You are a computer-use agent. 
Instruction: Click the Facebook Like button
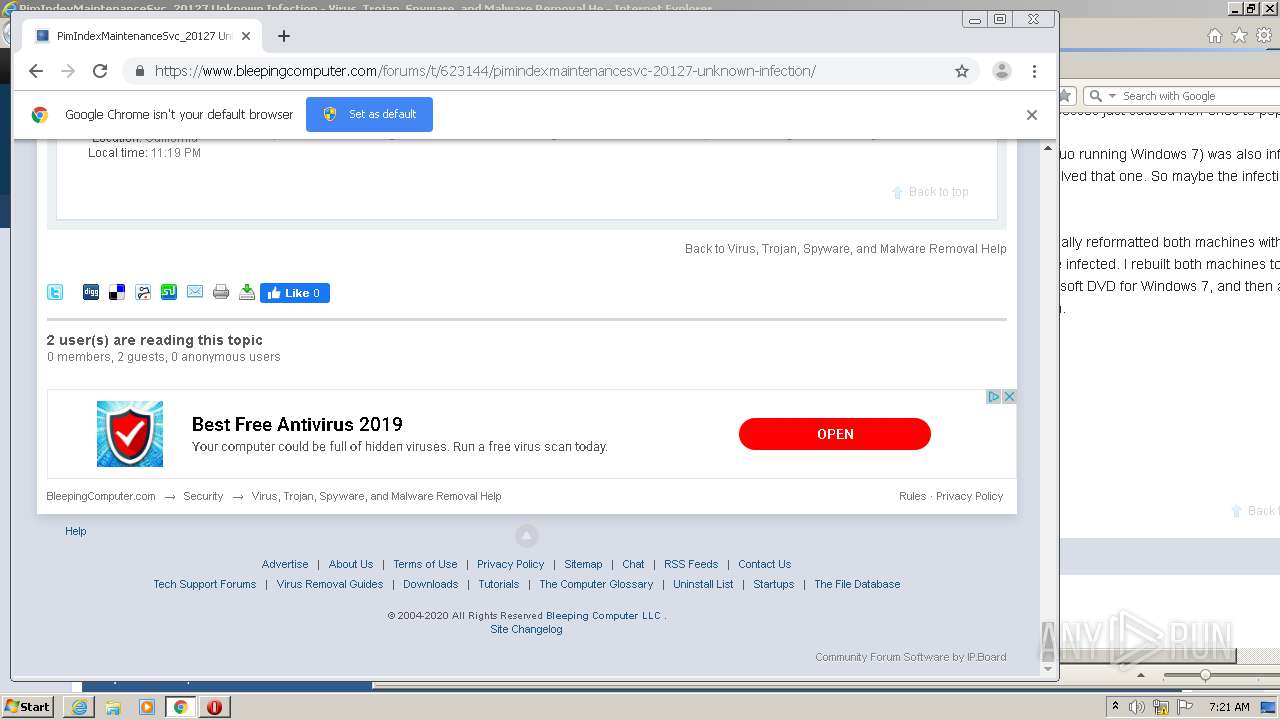coord(295,293)
